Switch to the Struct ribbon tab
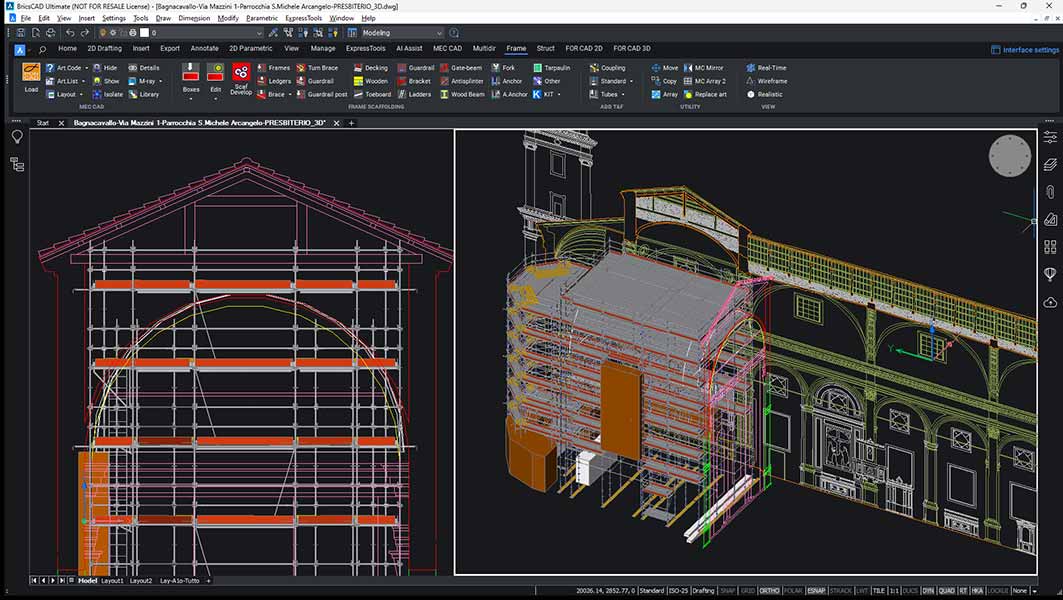The width and height of the screenshot is (1063, 600). coord(545,48)
